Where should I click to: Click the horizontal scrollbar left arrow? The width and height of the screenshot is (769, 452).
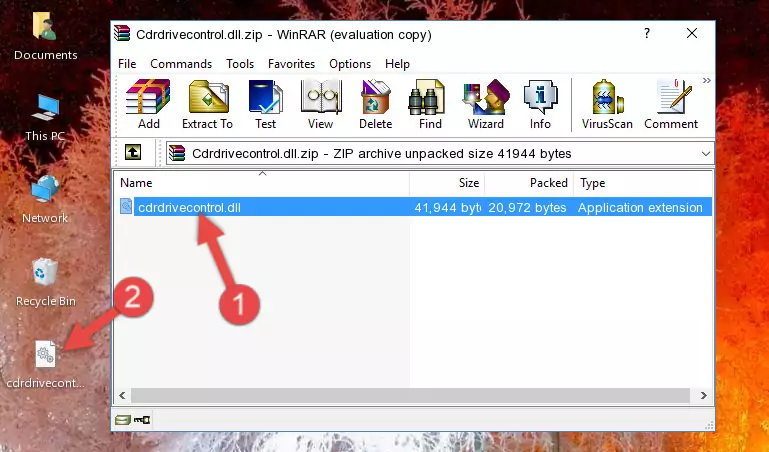[x=122, y=395]
